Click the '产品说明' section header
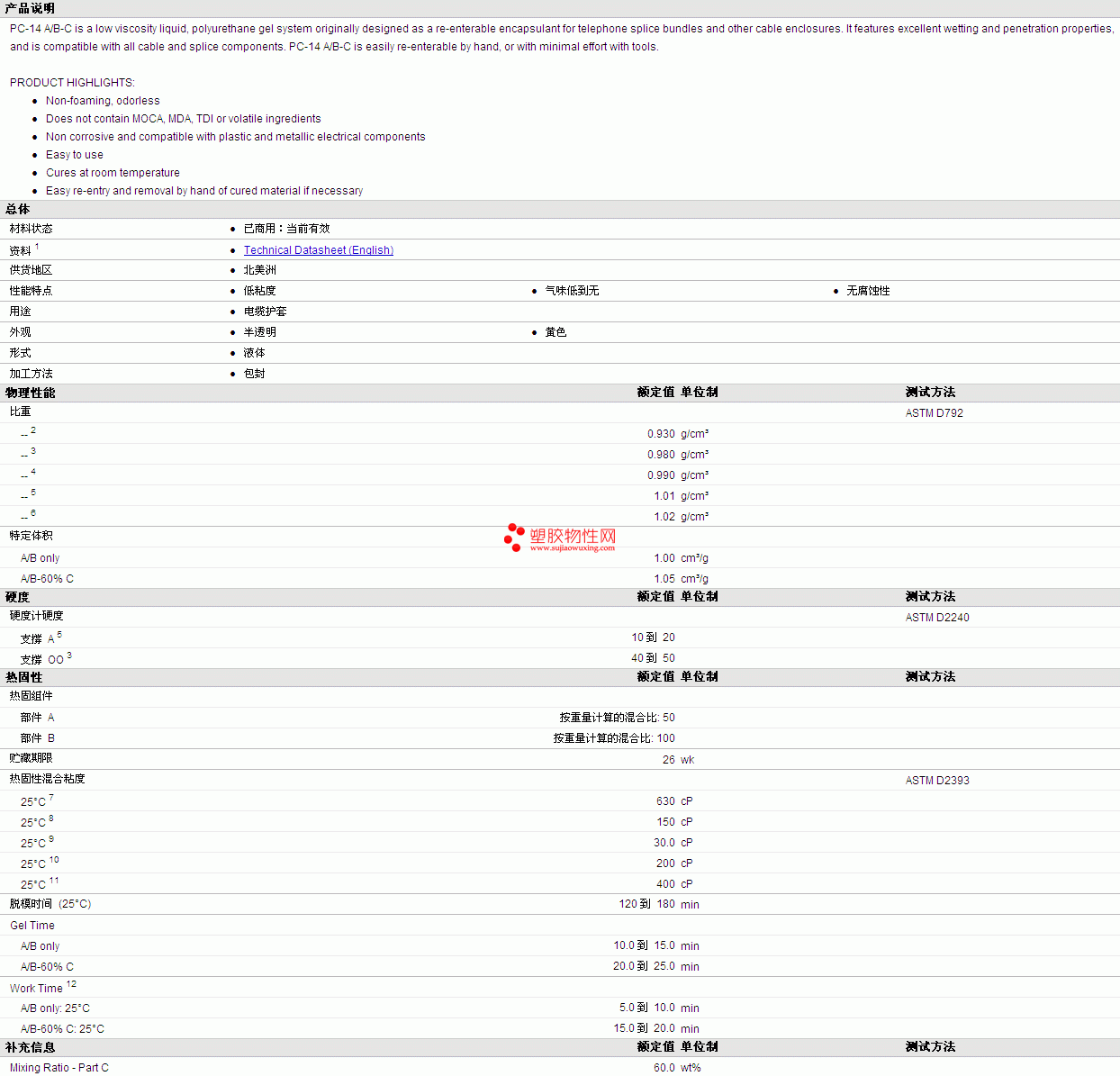 30,8
